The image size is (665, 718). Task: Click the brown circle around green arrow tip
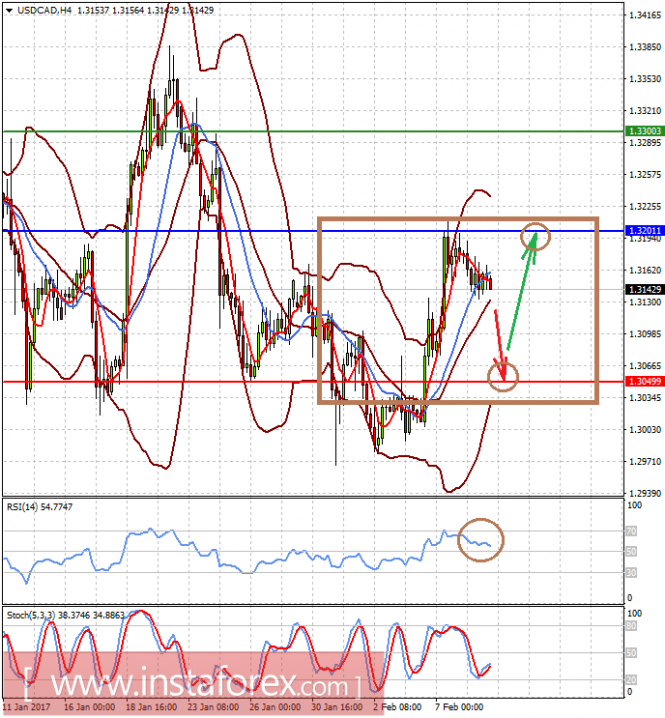point(535,236)
